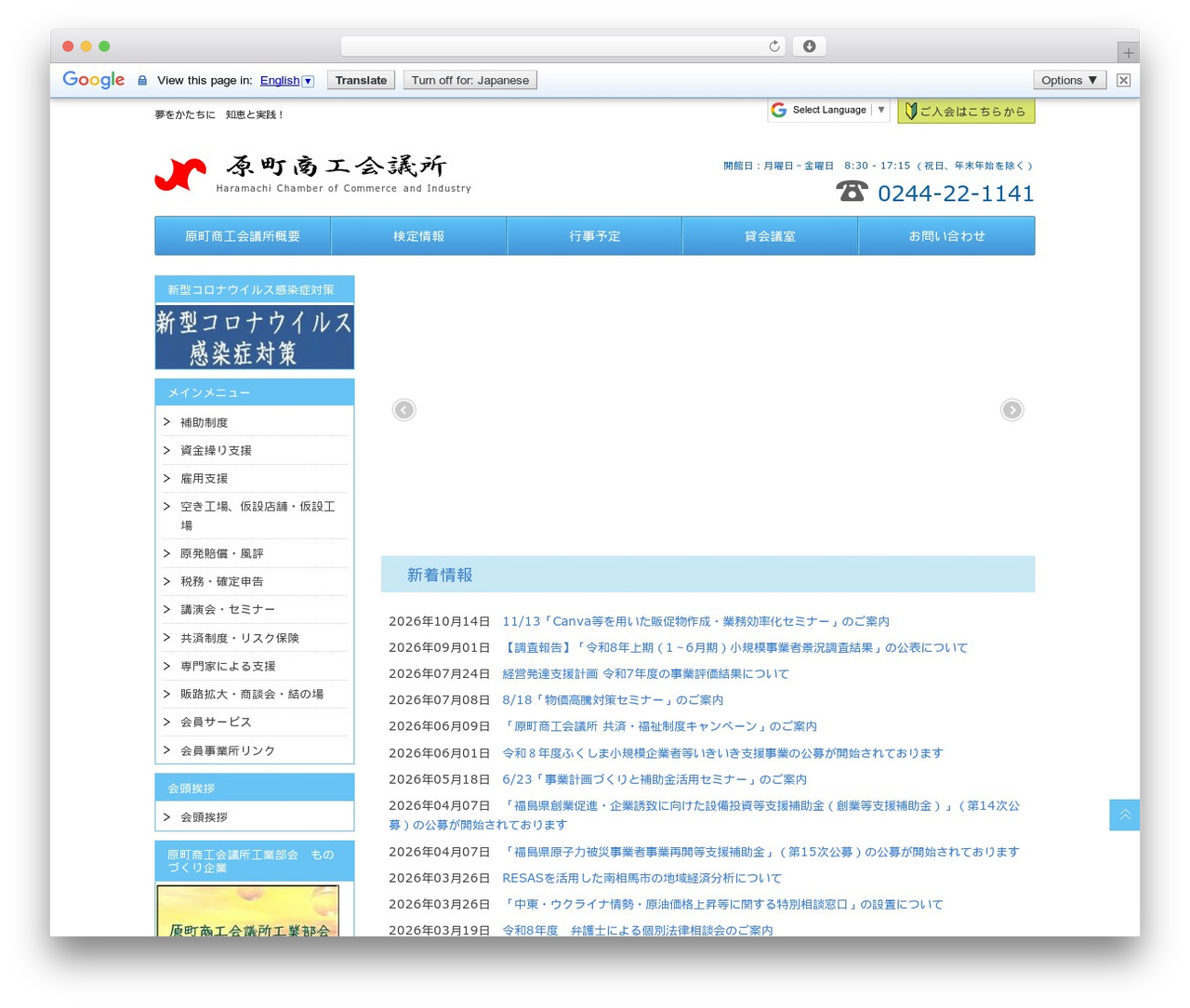Open a new browser tab with plus
This screenshot has height=1008, width=1190.
pos(1128,53)
